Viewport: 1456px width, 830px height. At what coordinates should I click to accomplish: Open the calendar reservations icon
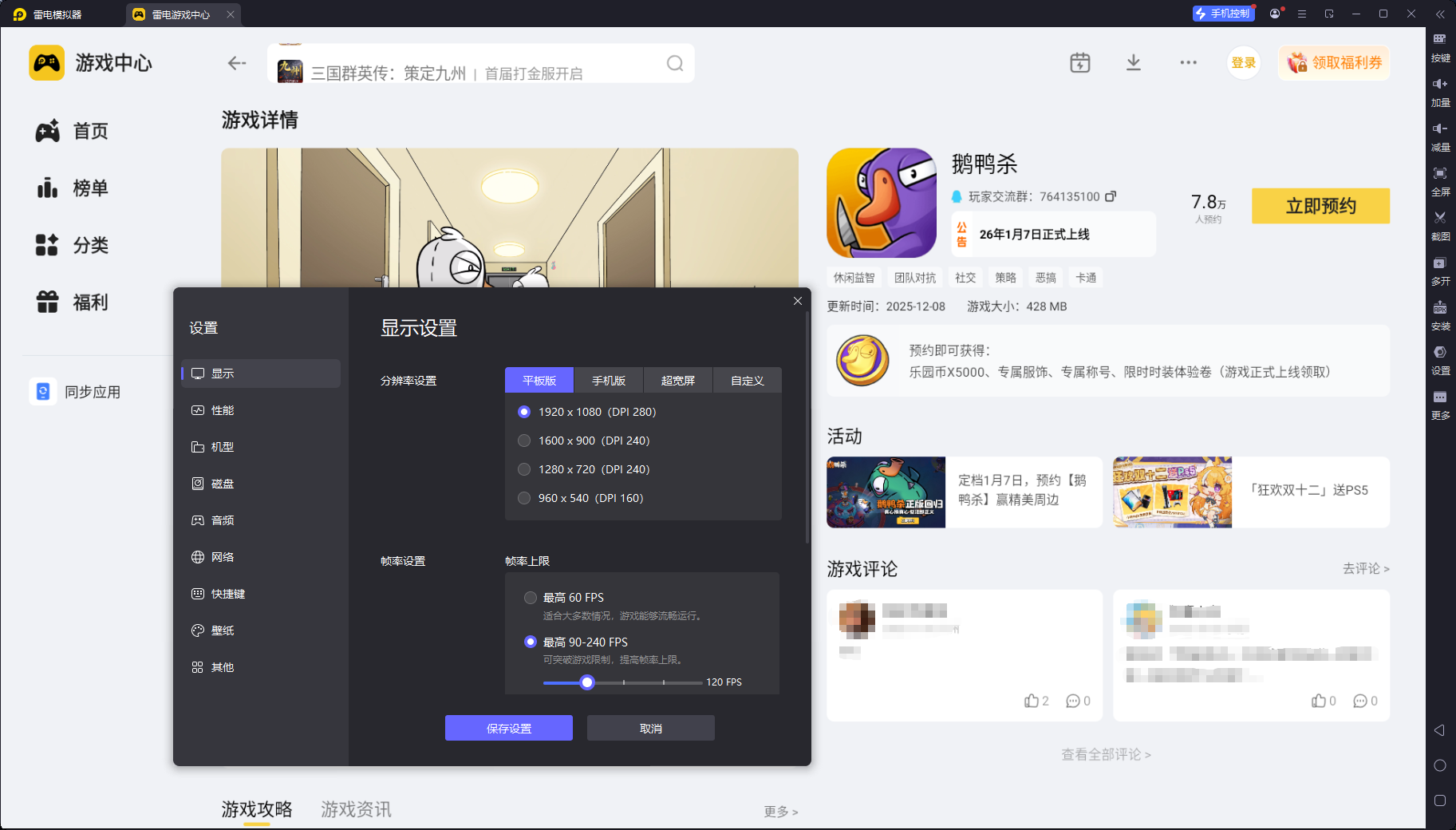coord(1080,62)
